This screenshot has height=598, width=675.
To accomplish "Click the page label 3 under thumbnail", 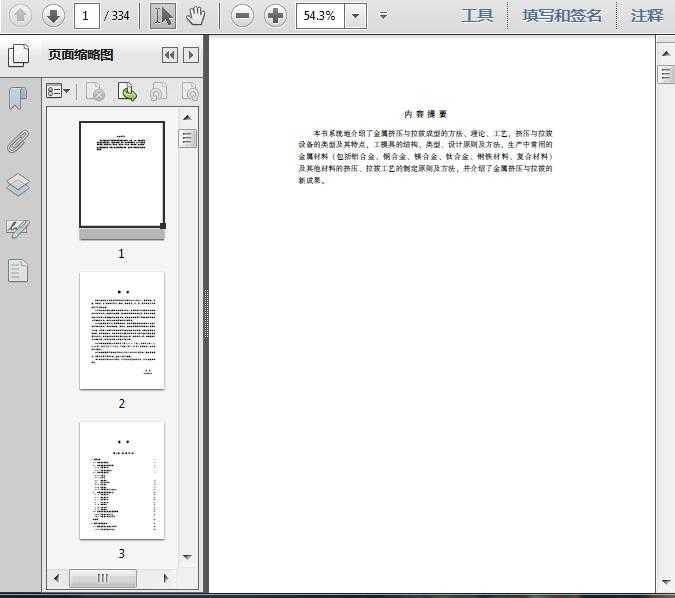I will coord(122,554).
